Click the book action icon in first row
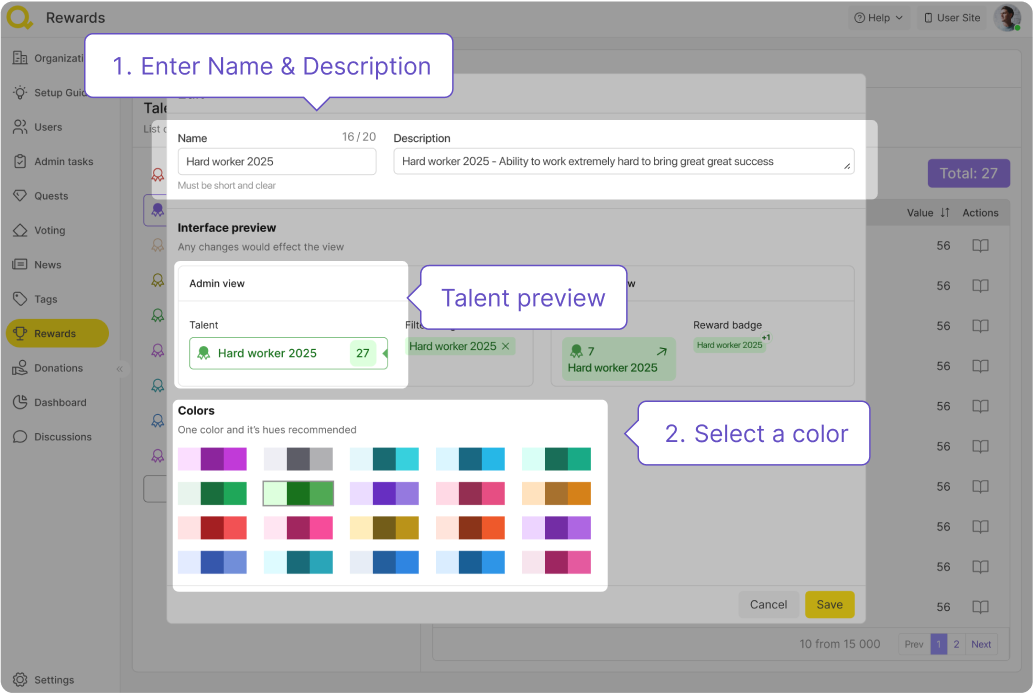Image resolution: width=1033 pixels, height=693 pixels. (980, 246)
